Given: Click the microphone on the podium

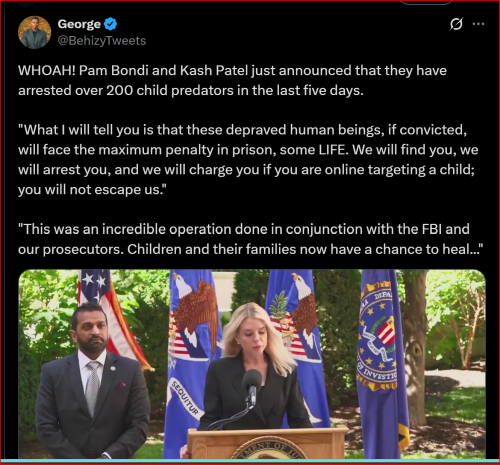Looking at the screenshot, I should pyautogui.click(x=252, y=387).
